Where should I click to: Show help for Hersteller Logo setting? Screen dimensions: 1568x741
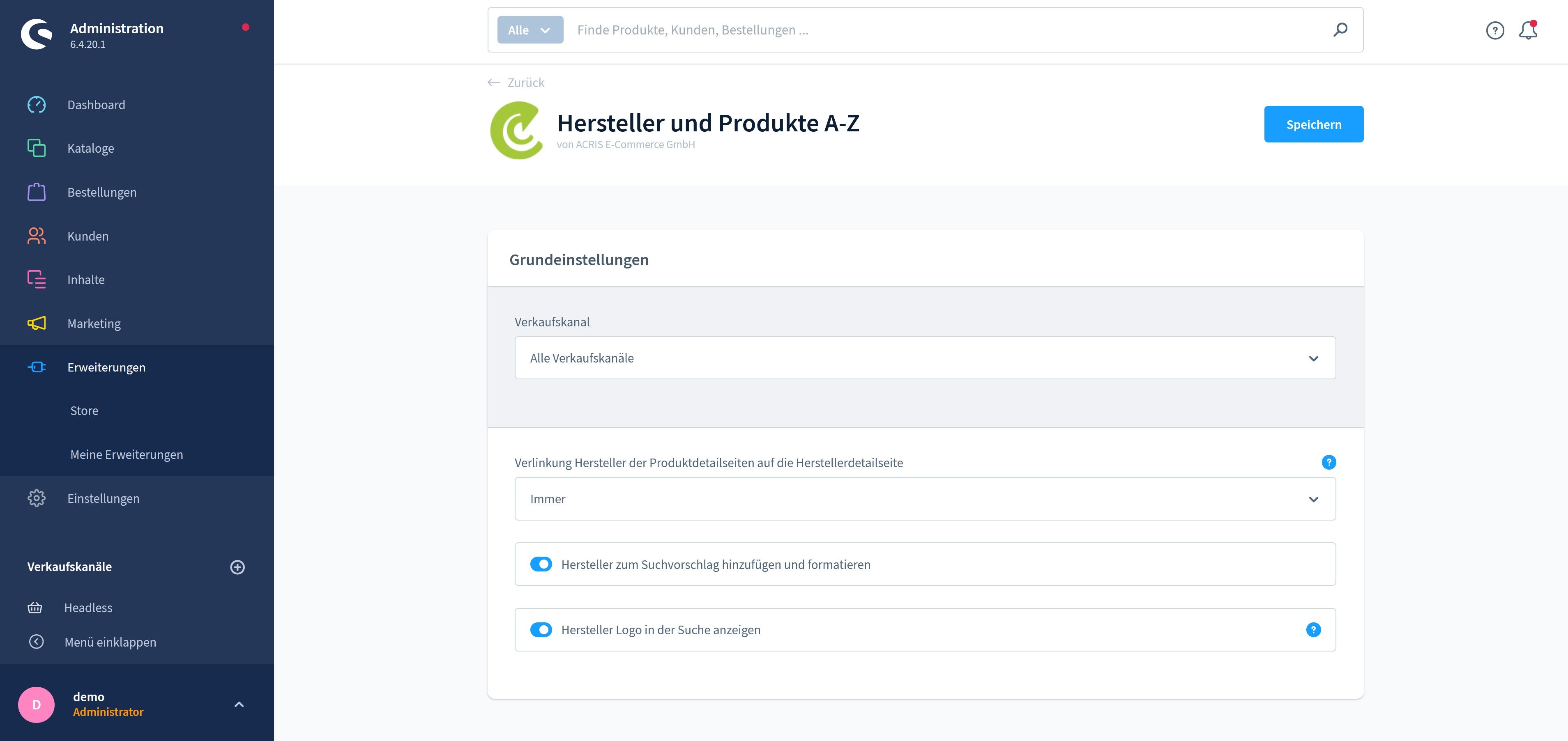click(x=1314, y=630)
